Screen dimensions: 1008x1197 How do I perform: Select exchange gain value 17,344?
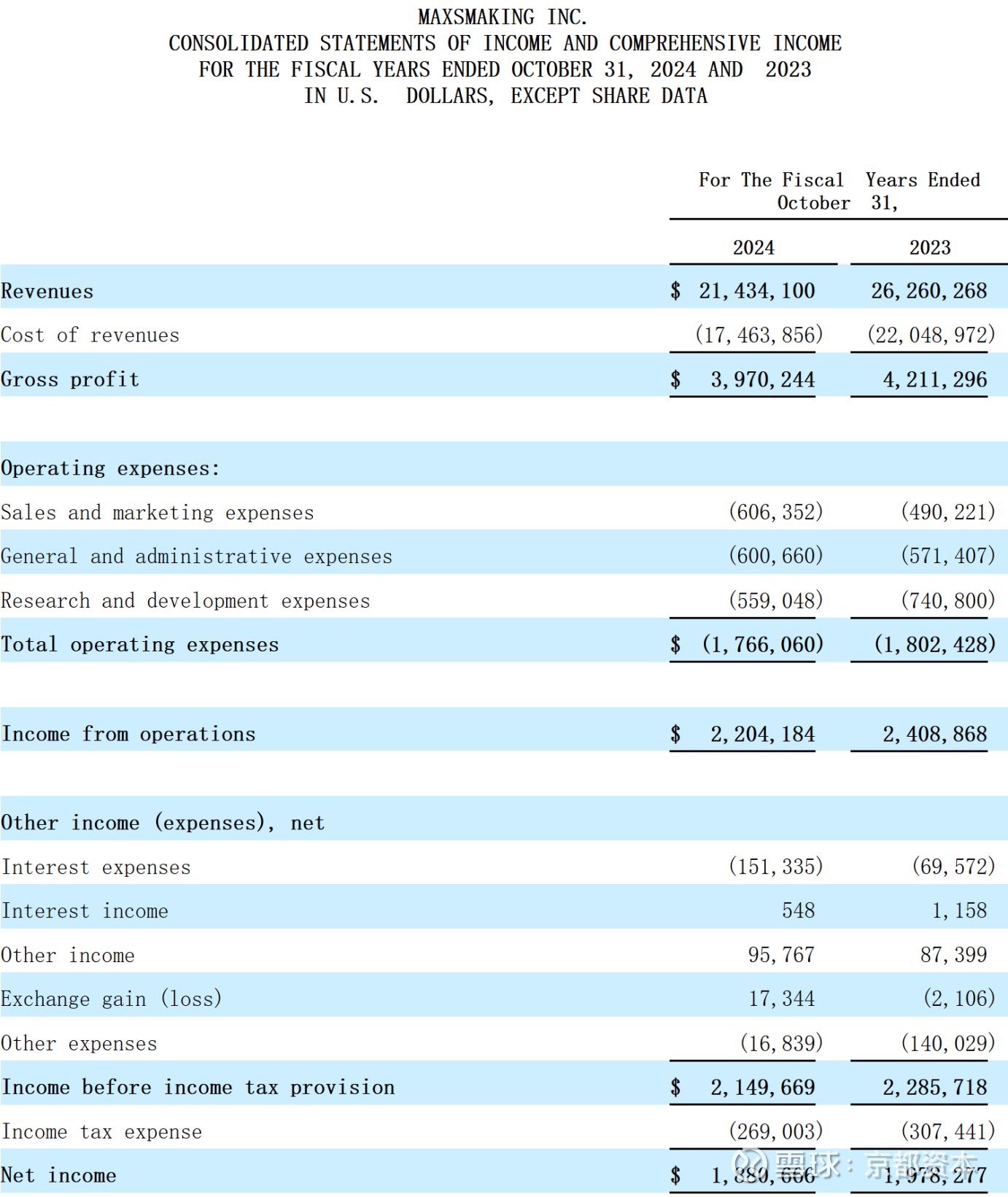point(782,999)
